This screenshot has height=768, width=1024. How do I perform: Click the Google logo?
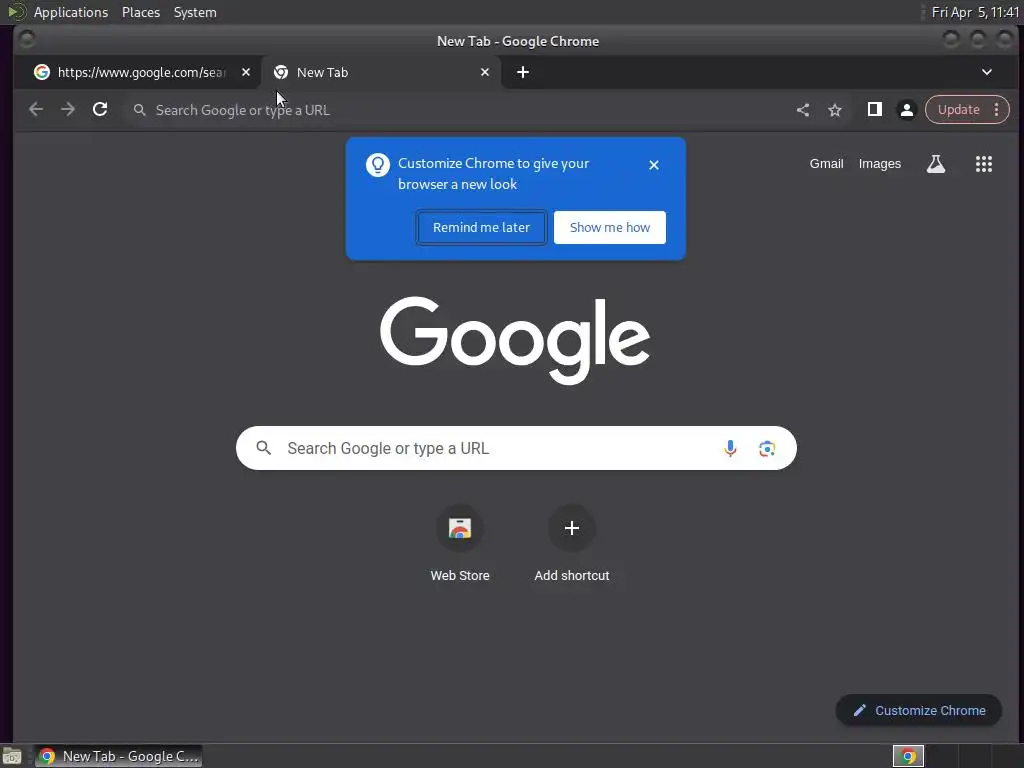click(515, 340)
